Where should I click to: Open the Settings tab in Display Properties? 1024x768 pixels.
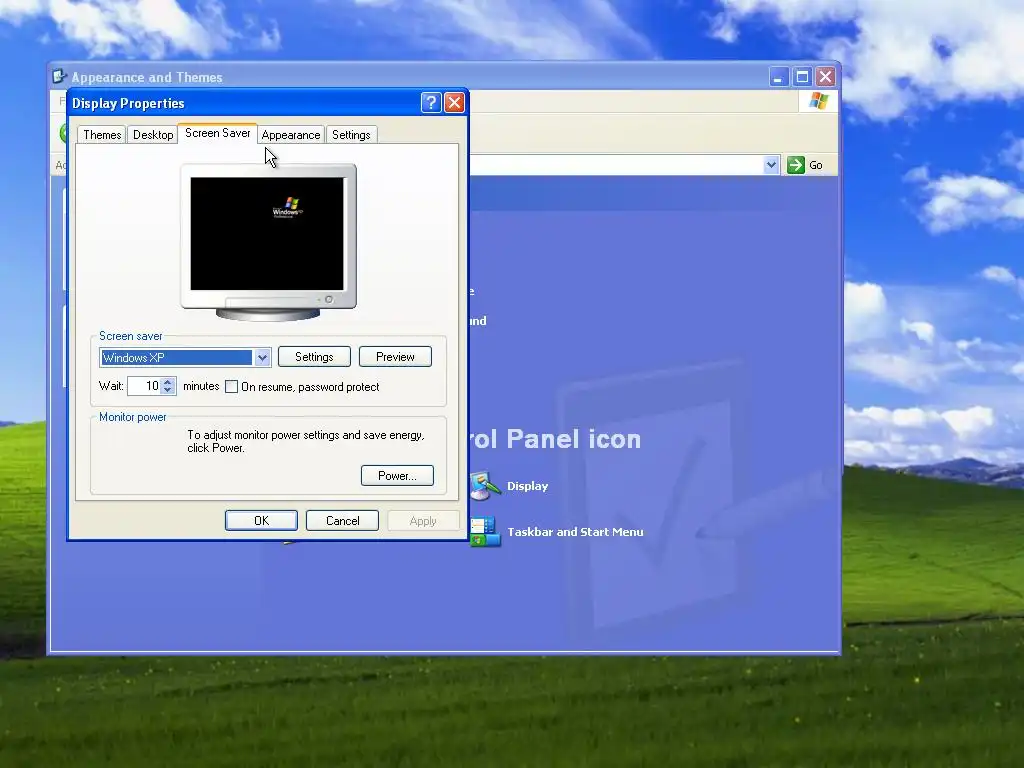point(351,135)
